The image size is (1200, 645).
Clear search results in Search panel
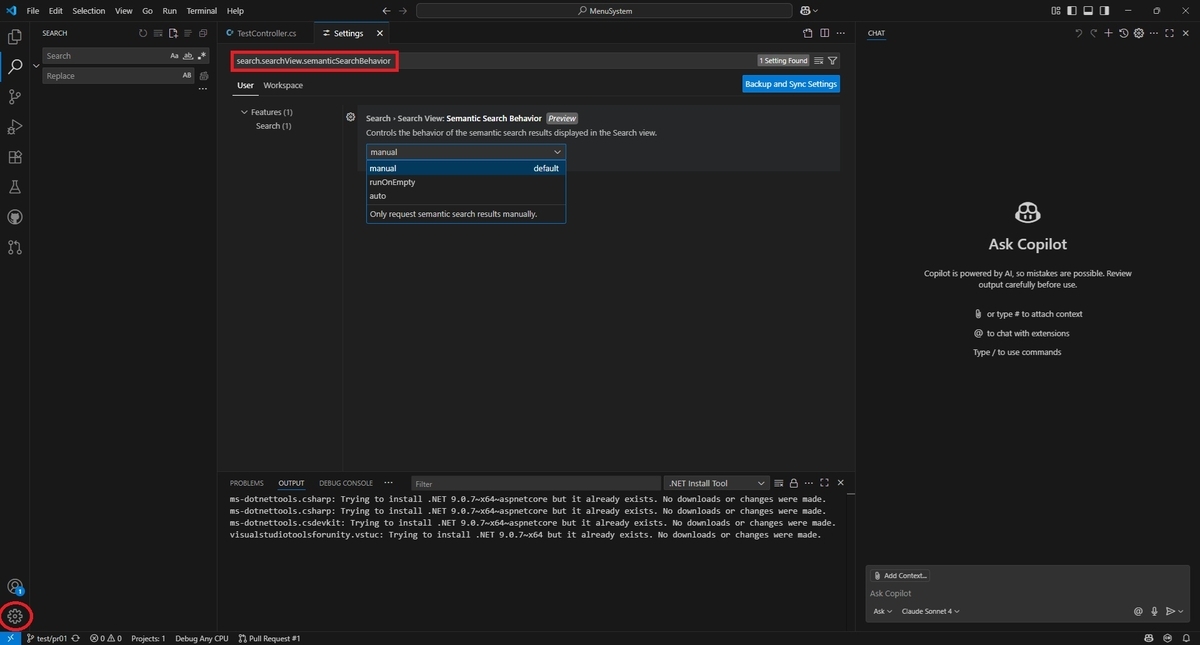[158, 33]
